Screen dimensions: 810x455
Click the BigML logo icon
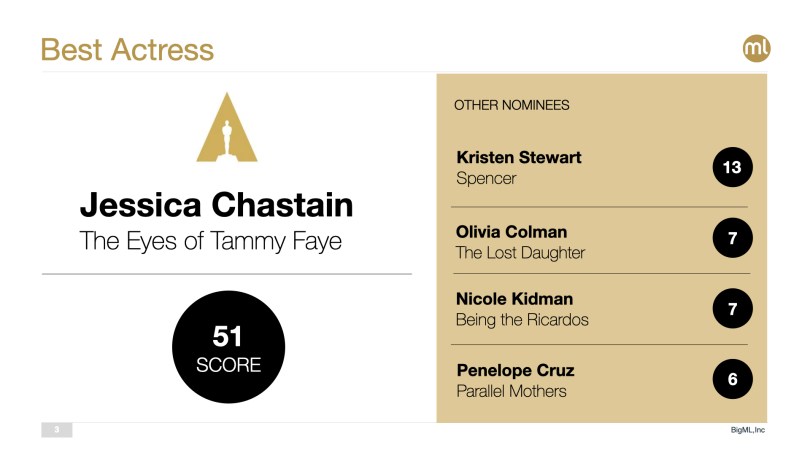(x=758, y=48)
